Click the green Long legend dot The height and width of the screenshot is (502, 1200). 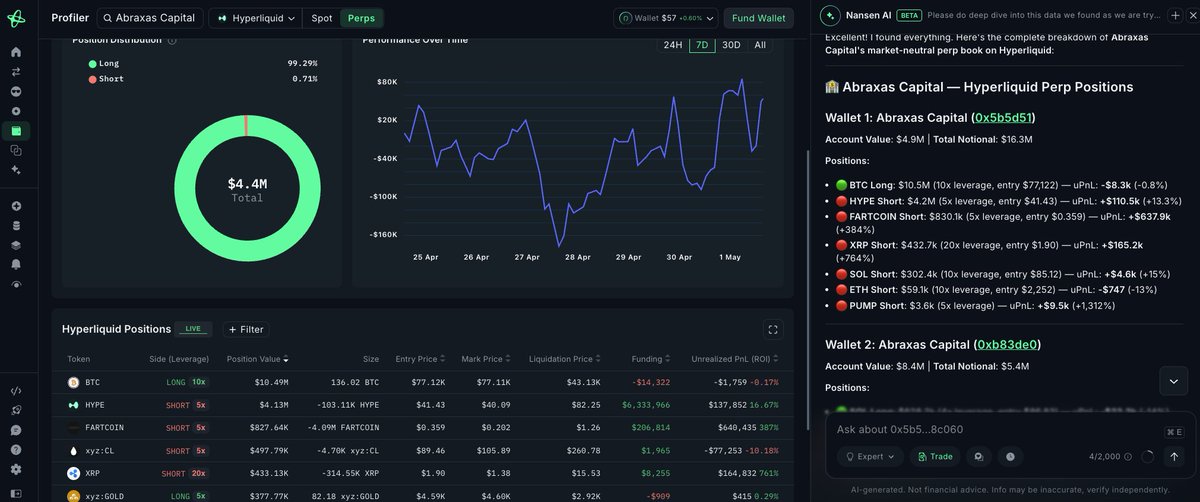93,63
